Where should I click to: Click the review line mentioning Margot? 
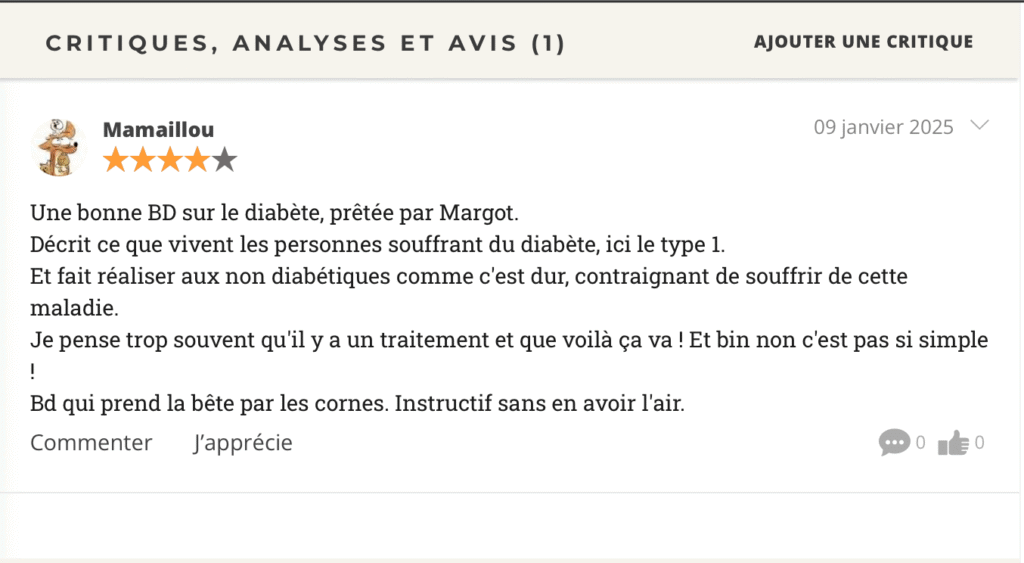(x=275, y=213)
